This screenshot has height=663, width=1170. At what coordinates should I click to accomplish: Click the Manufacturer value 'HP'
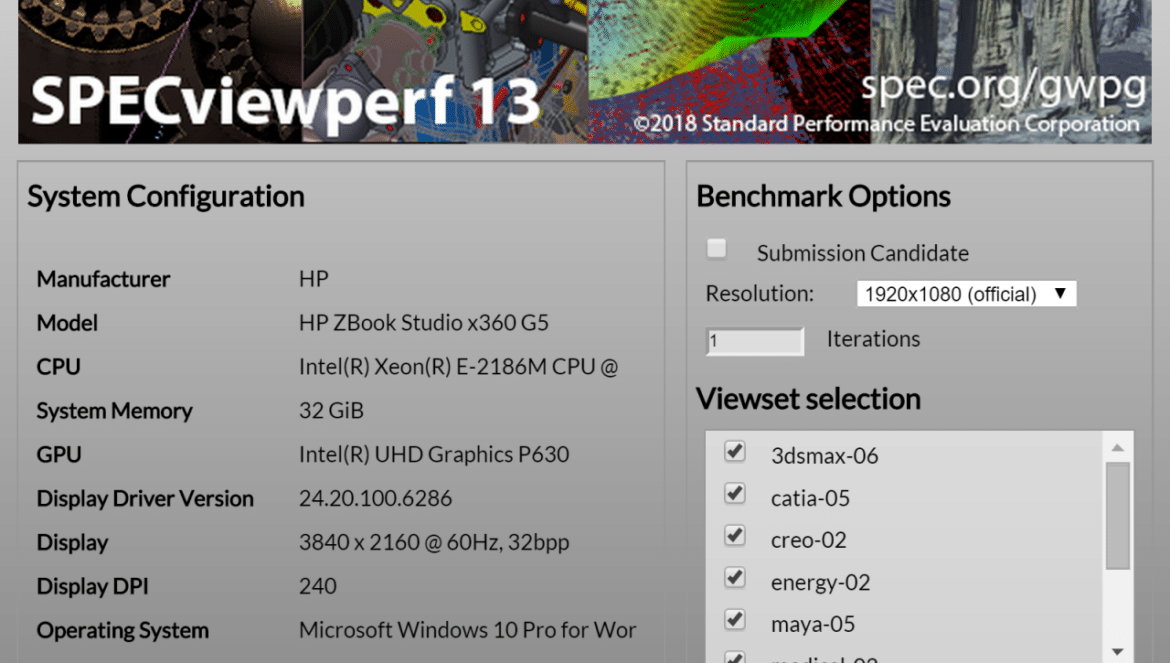point(313,279)
